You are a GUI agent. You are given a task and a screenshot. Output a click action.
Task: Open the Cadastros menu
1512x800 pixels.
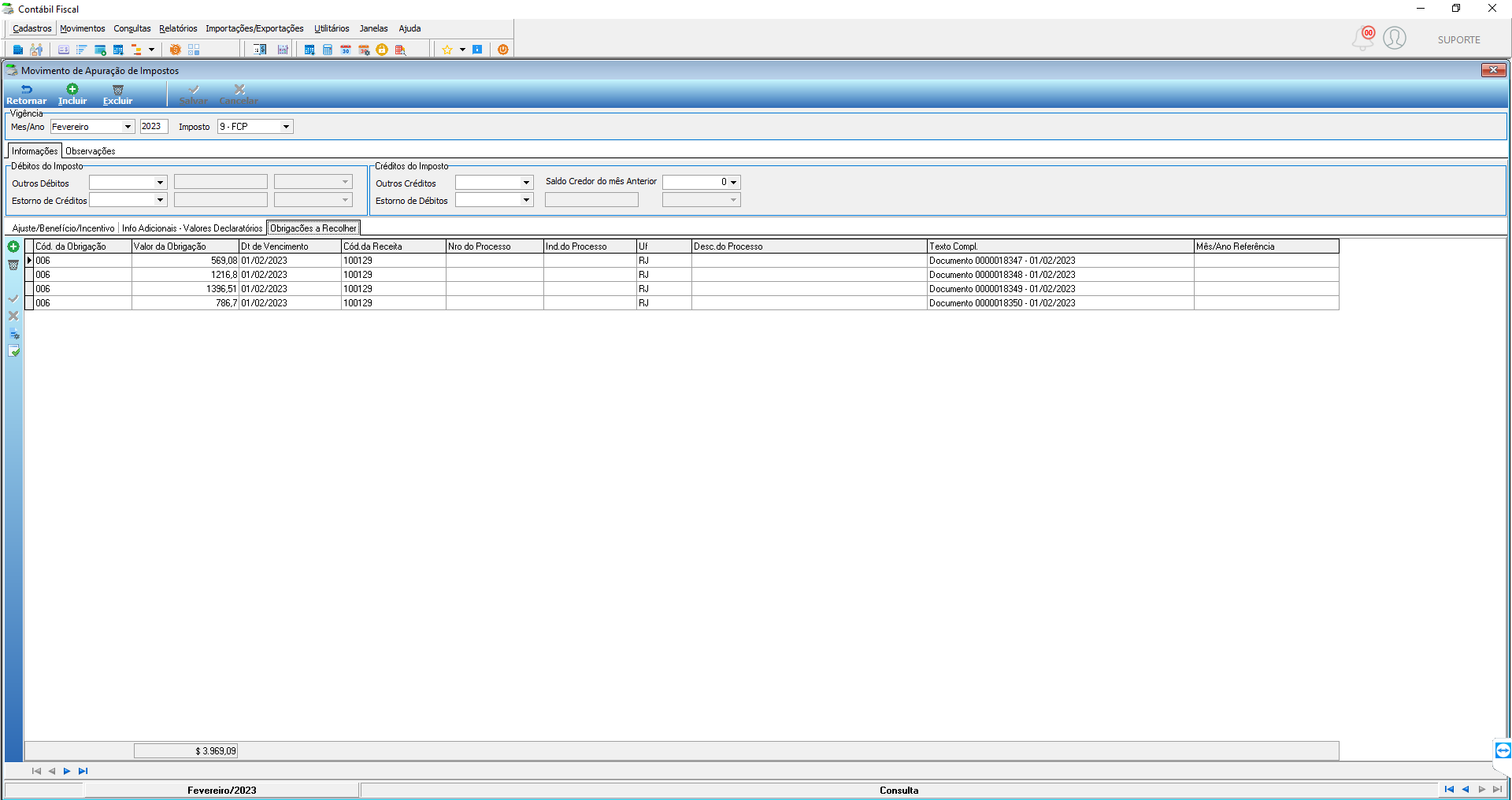point(32,28)
